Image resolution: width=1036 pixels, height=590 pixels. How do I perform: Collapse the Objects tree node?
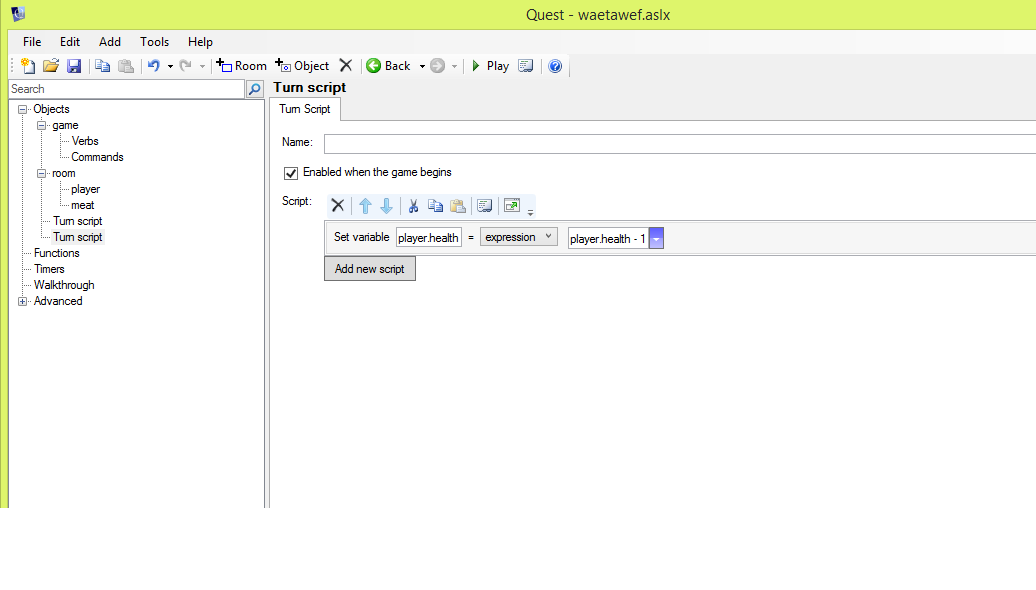(x=23, y=109)
